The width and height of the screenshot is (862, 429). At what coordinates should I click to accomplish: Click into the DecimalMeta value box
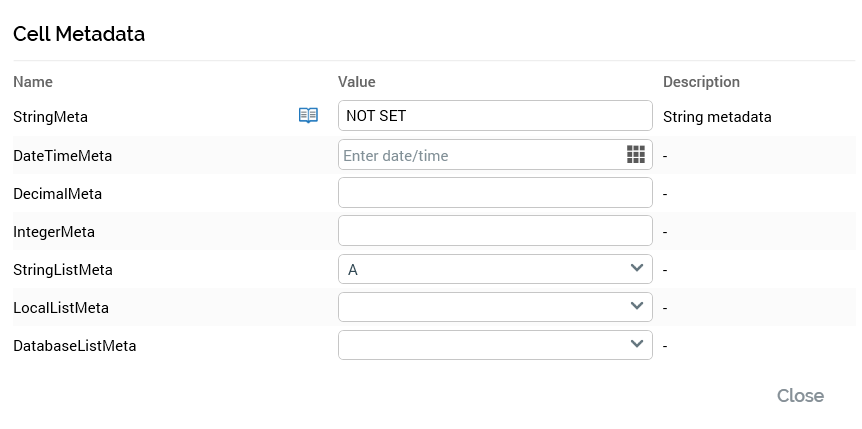coord(494,193)
